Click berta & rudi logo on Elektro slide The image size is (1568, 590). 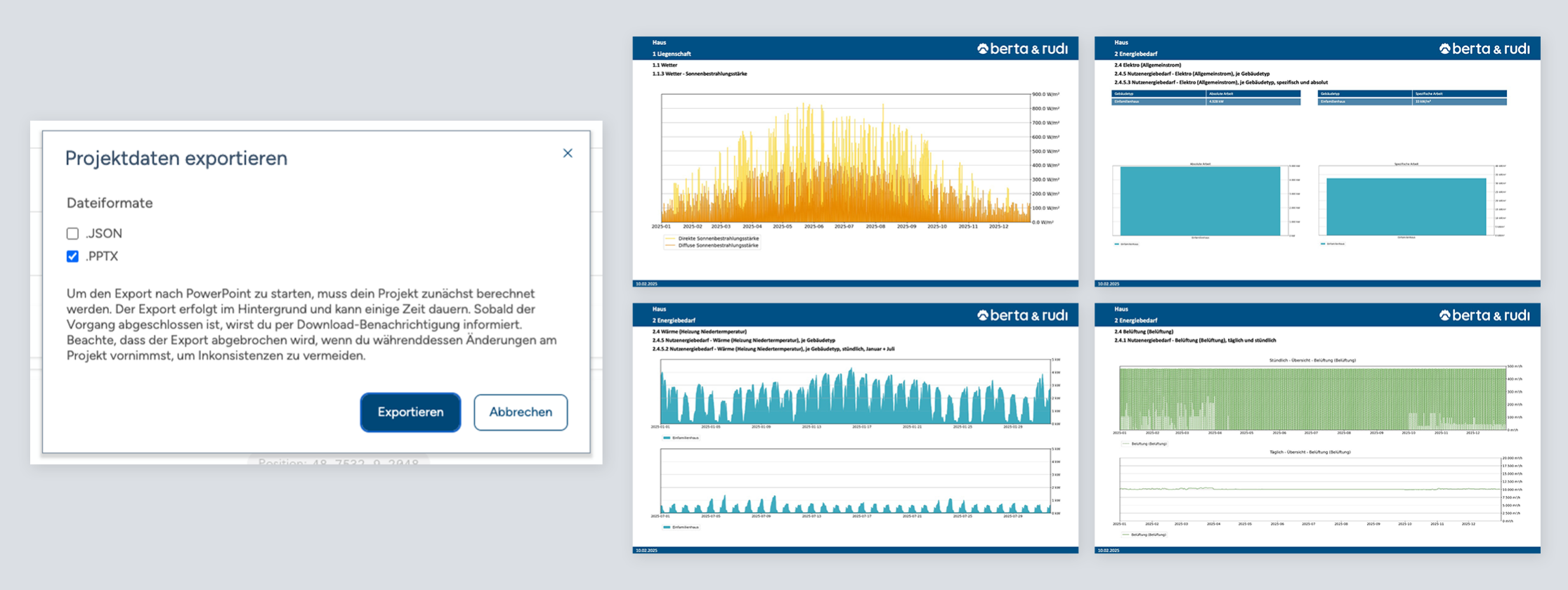[x=1484, y=48]
